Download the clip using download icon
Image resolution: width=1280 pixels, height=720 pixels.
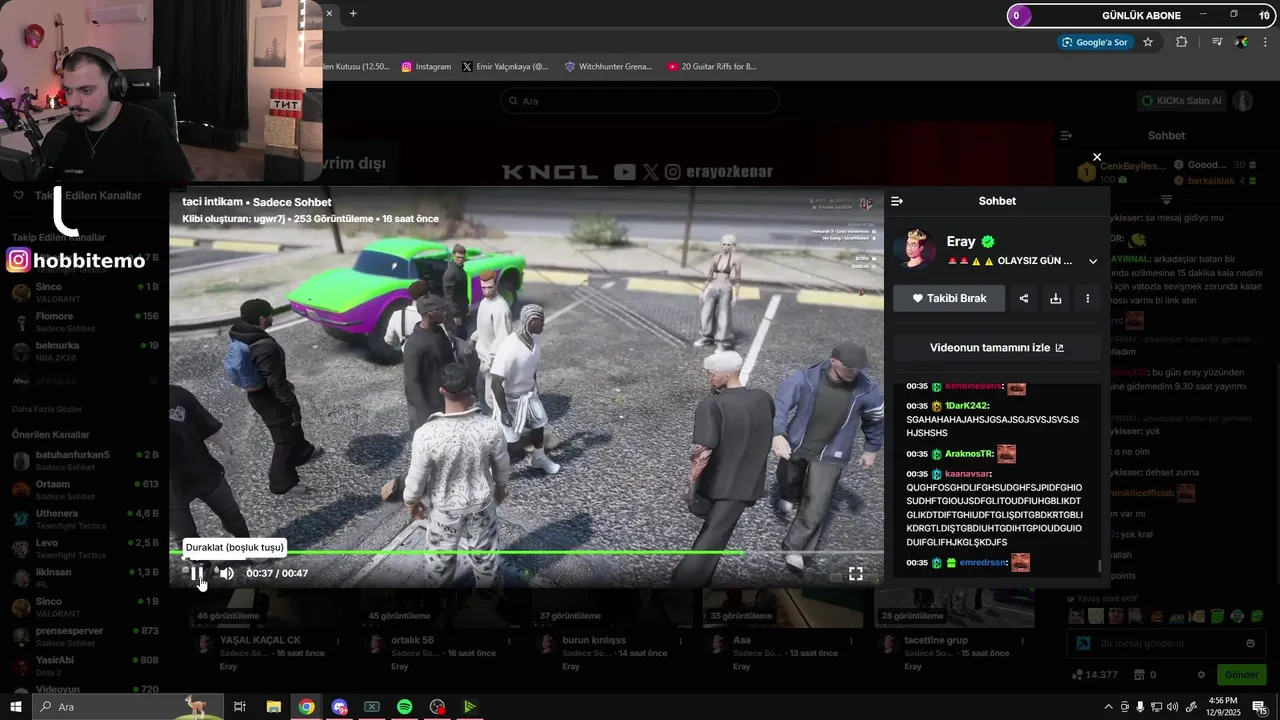tap(1055, 298)
